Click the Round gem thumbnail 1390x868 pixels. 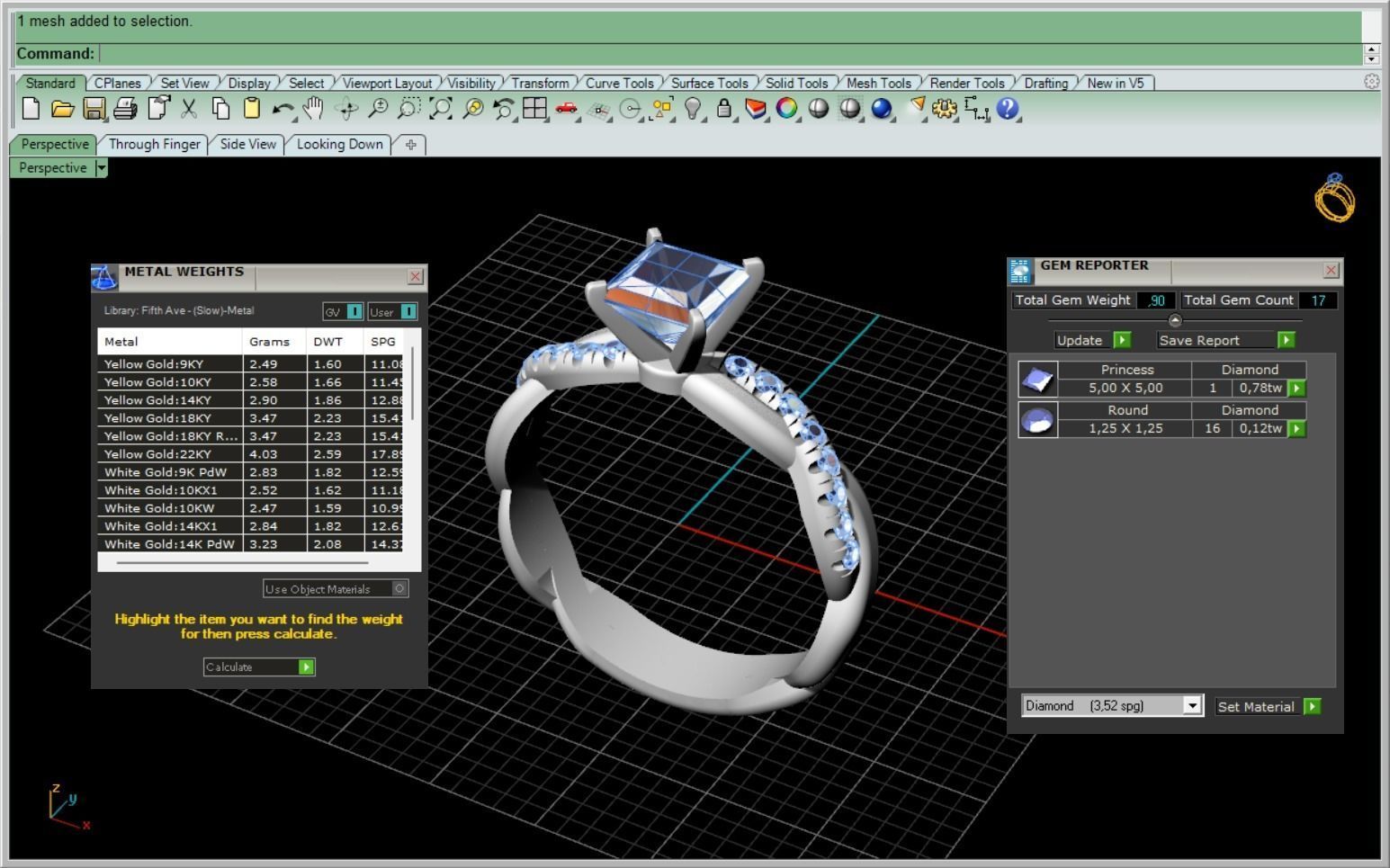(1037, 420)
